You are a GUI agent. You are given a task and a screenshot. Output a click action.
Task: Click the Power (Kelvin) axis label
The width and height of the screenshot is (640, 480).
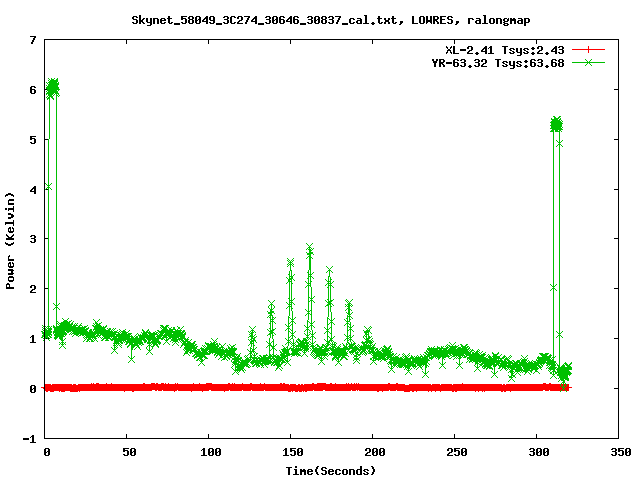[10, 241]
